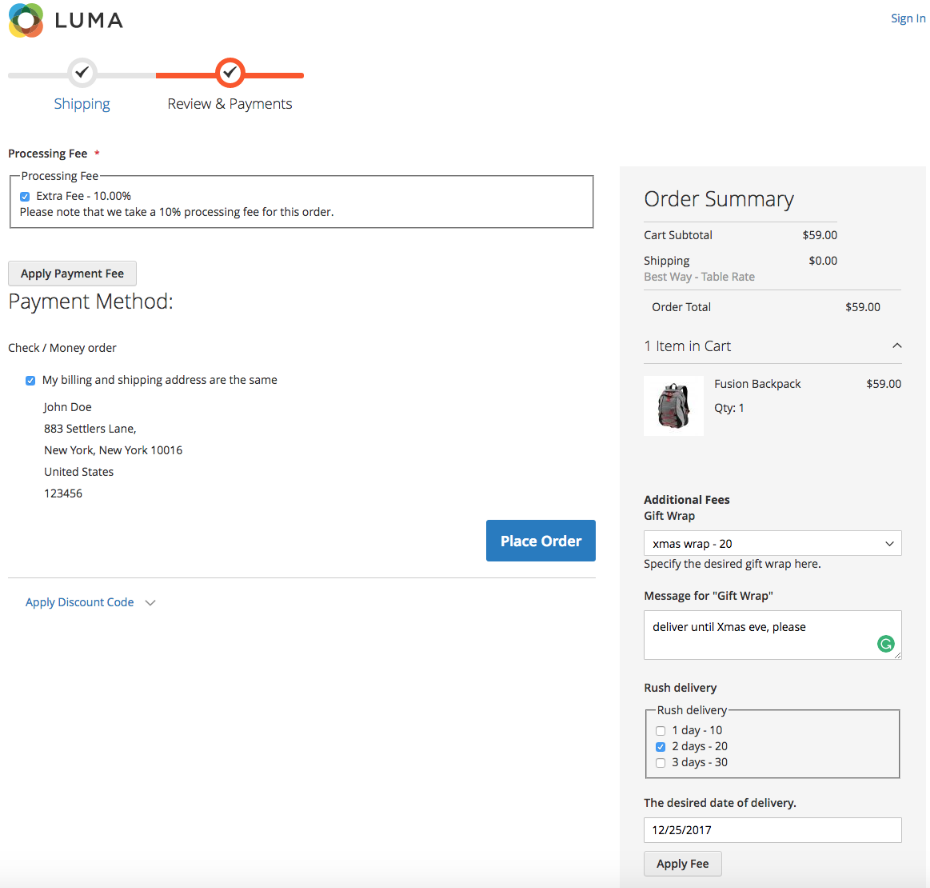This screenshot has width=930, height=888.
Task: Click the 10% processing fee note
Action: pos(177,212)
